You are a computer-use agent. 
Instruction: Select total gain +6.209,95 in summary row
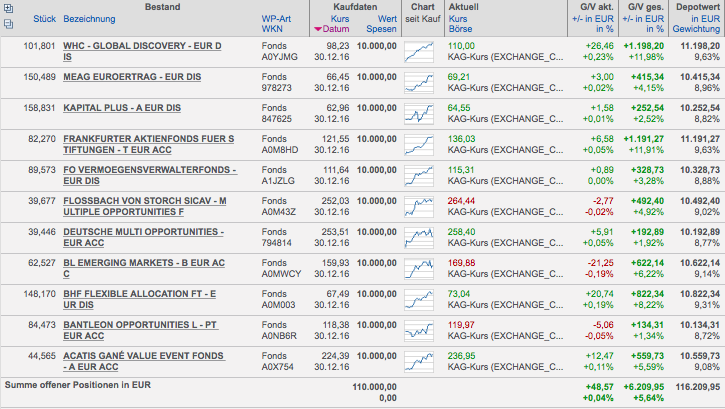(x=643, y=387)
